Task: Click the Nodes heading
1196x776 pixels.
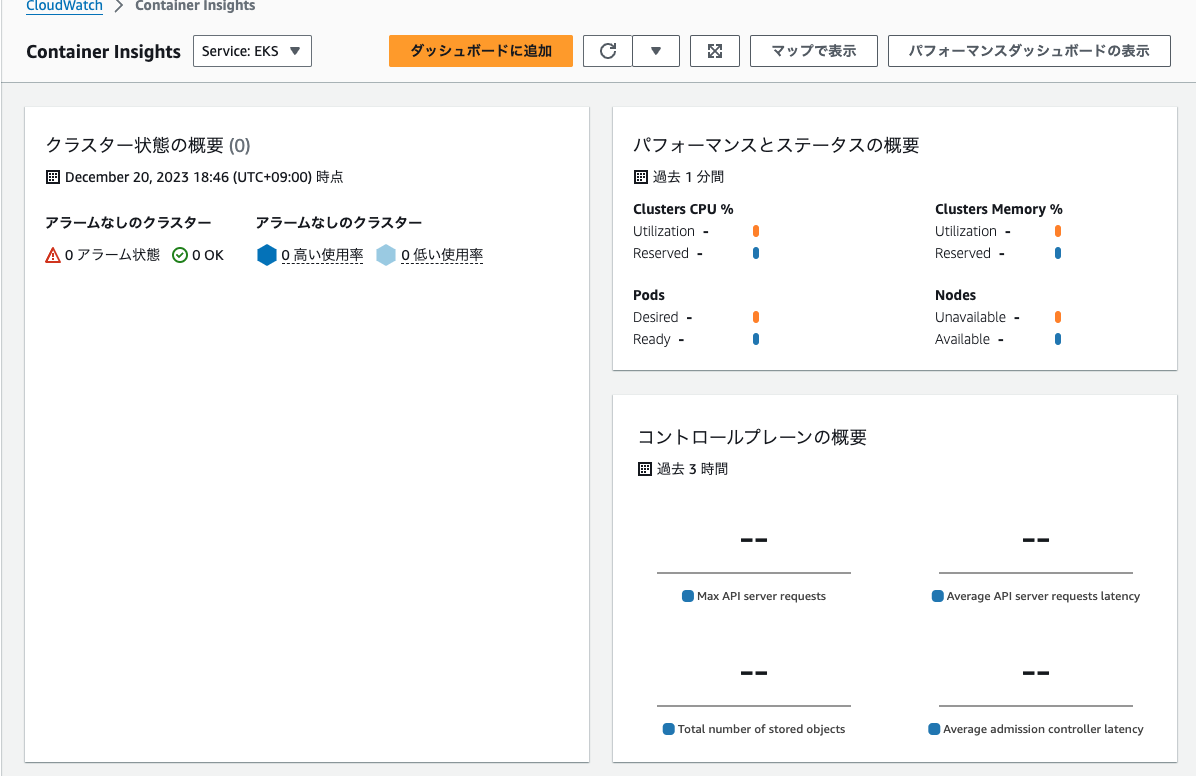Action: coord(956,295)
